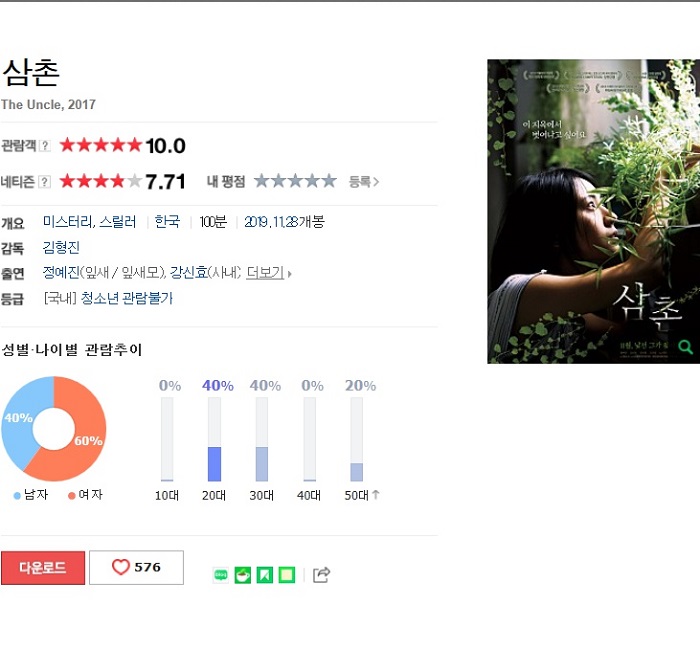This screenshot has height=649, width=700.
Task: Share to Naver Cafe cup icon
Action: coord(242,575)
